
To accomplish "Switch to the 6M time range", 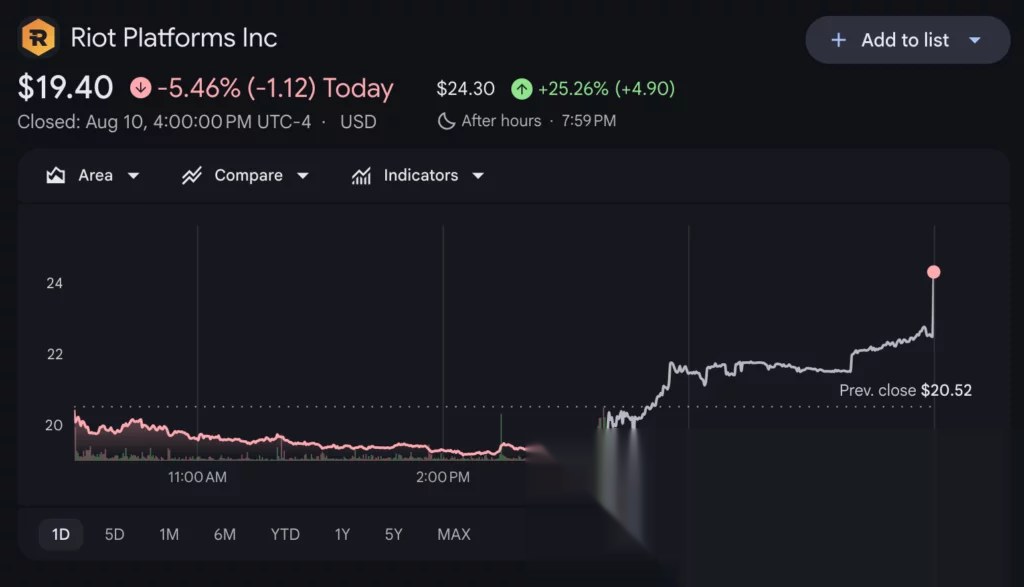I will tap(225, 534).
